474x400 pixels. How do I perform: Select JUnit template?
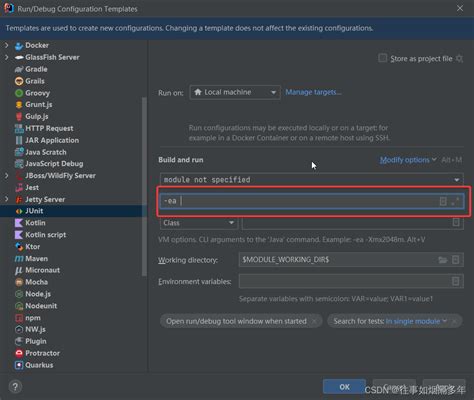tap(72, 211)
